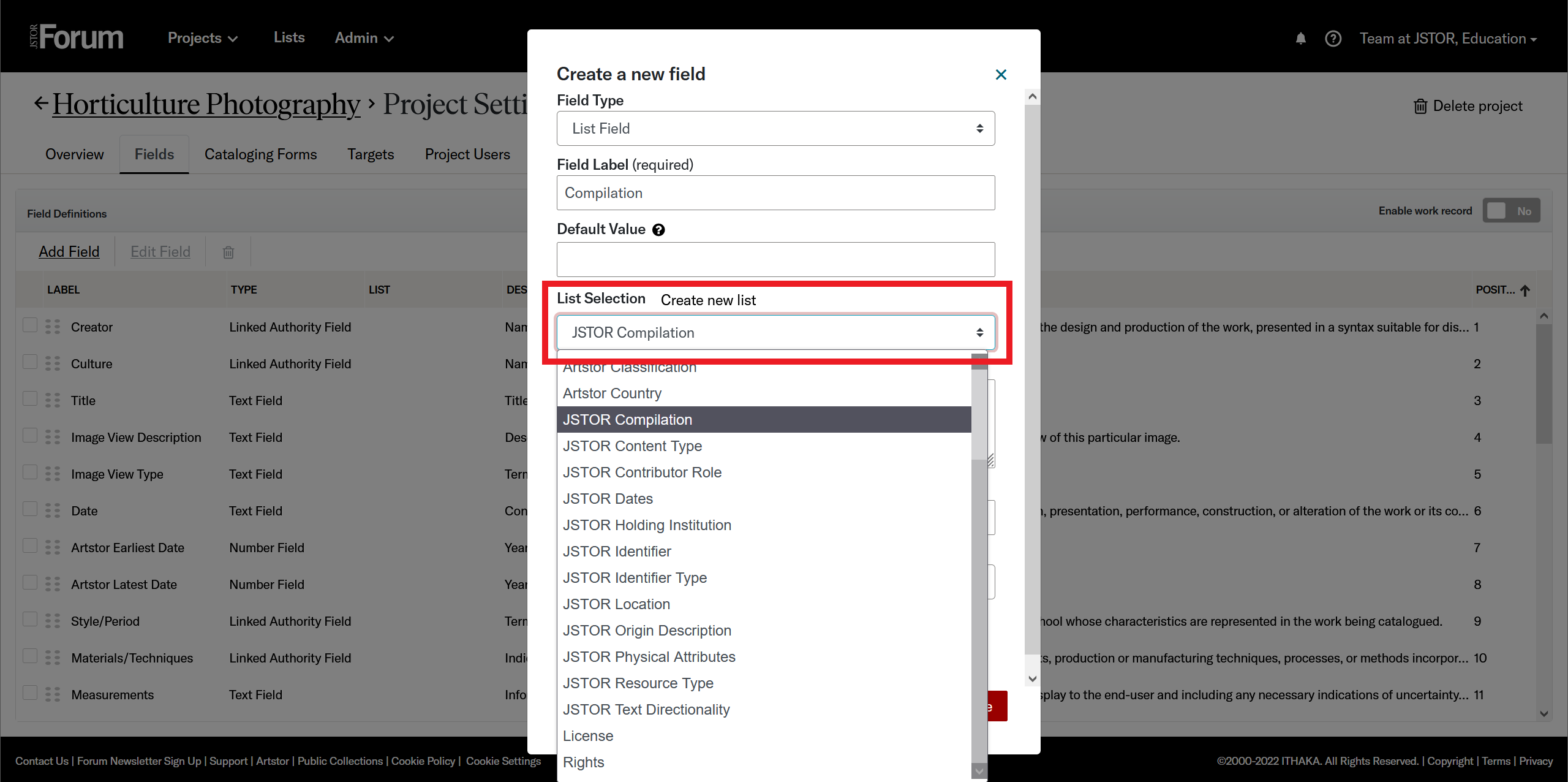The height and width of the screenshot is (782, 1568).
Task: Click the notification bell icon
Action: tap(1301, 39)
